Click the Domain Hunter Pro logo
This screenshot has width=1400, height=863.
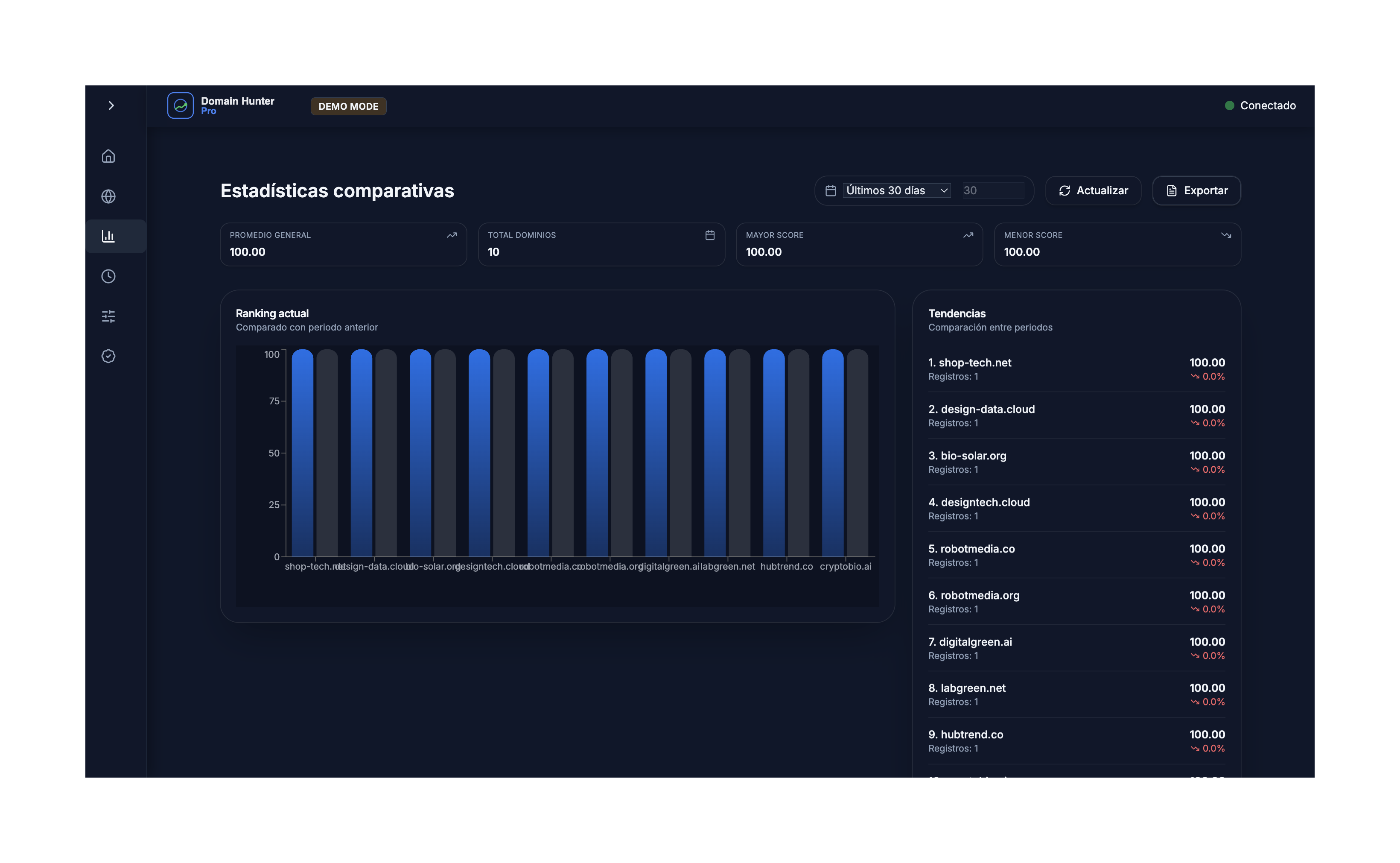tap(180, 105)
